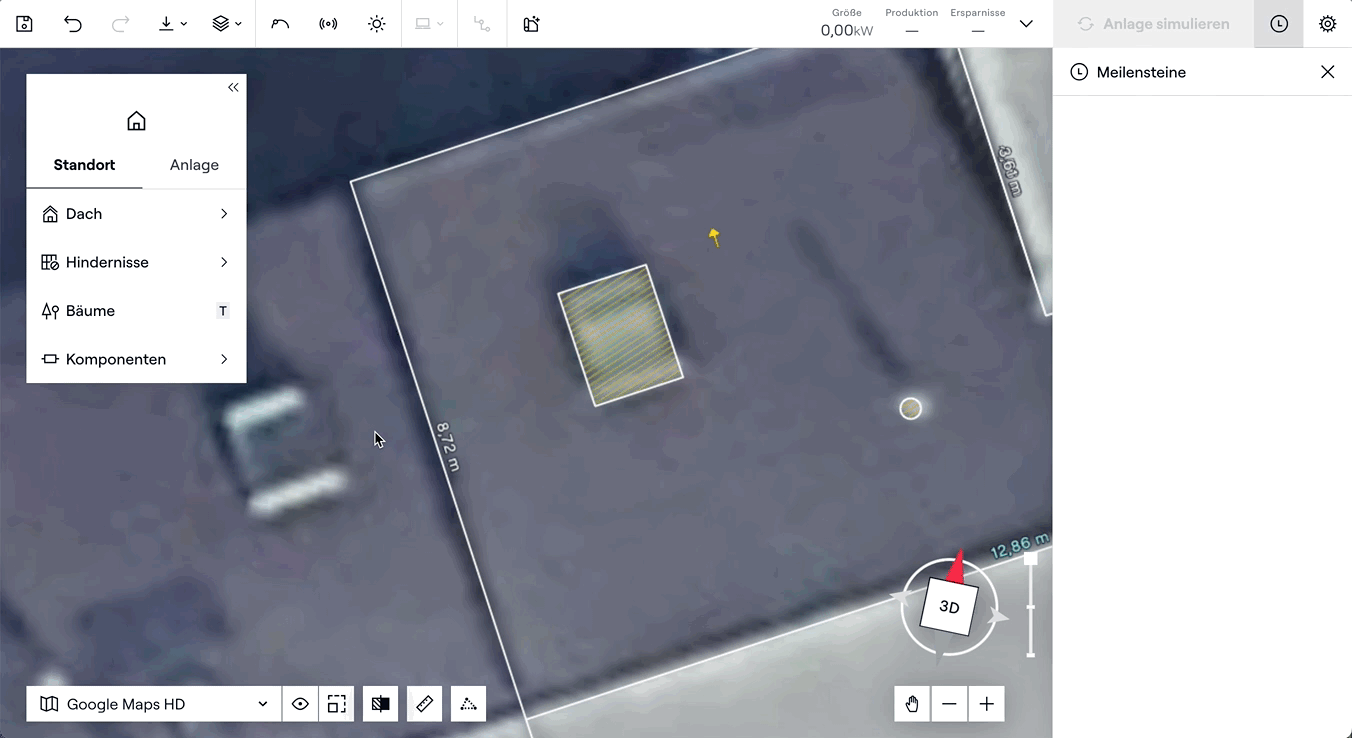Close the Meilensteine panel

click(1327, 72)
